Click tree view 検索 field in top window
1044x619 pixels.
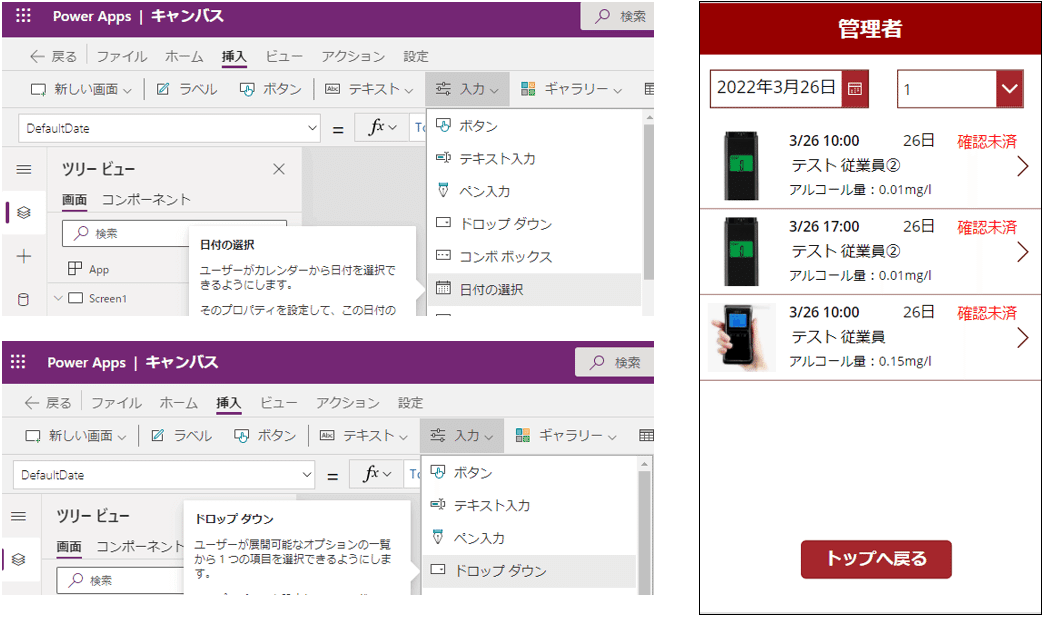click(174, 234)
